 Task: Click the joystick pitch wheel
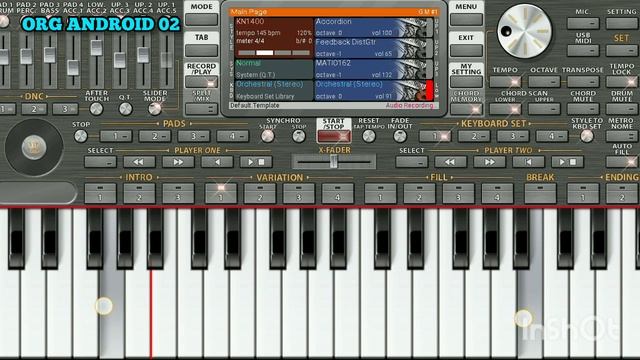pos(34,147)
